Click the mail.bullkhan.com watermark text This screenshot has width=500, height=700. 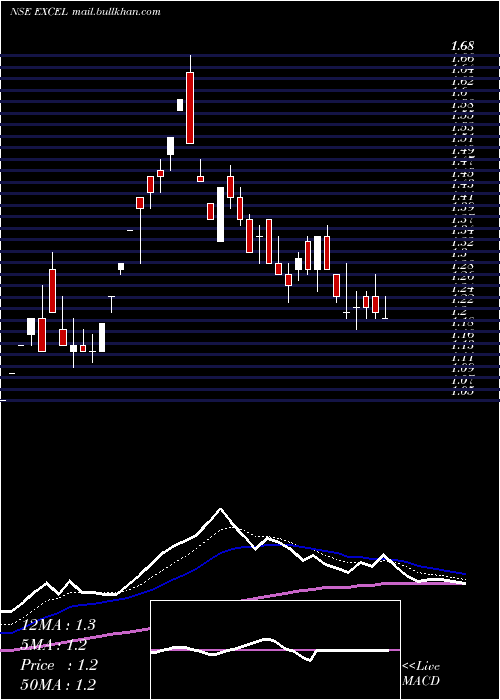[115, 12]
